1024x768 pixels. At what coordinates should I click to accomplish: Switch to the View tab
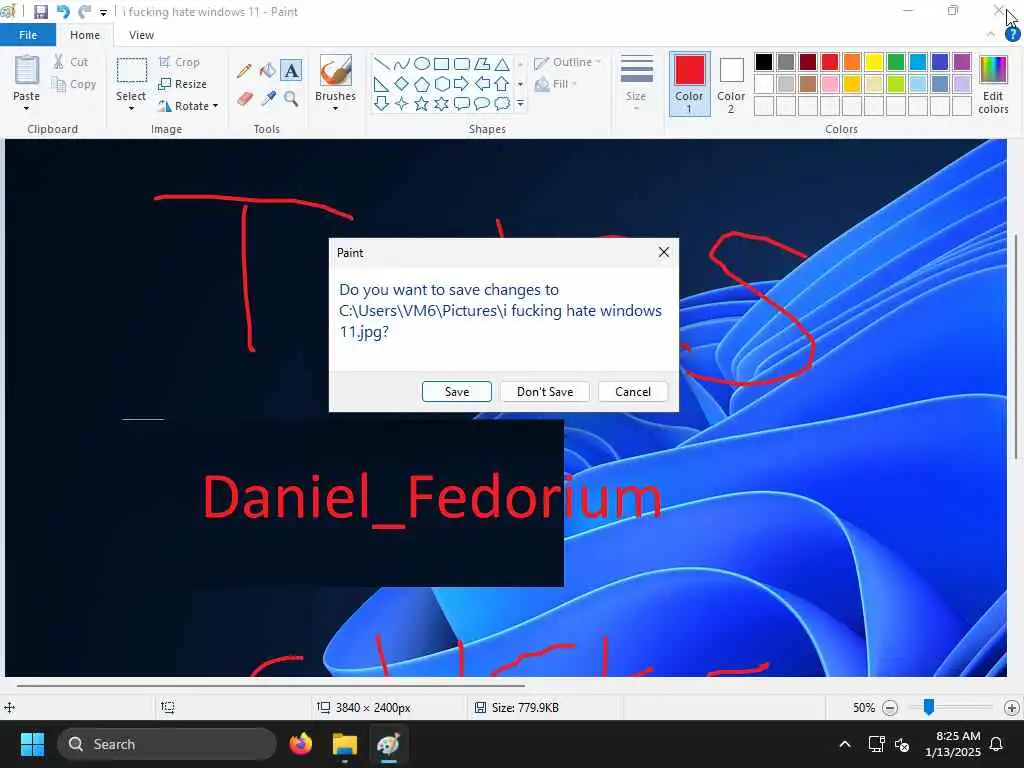(x=141, y=35)
